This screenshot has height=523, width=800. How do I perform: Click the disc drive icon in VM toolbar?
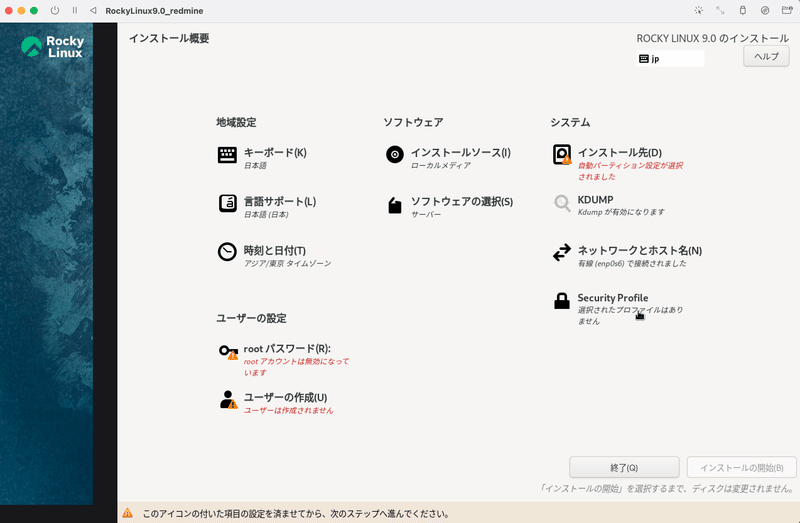(765, 10)
